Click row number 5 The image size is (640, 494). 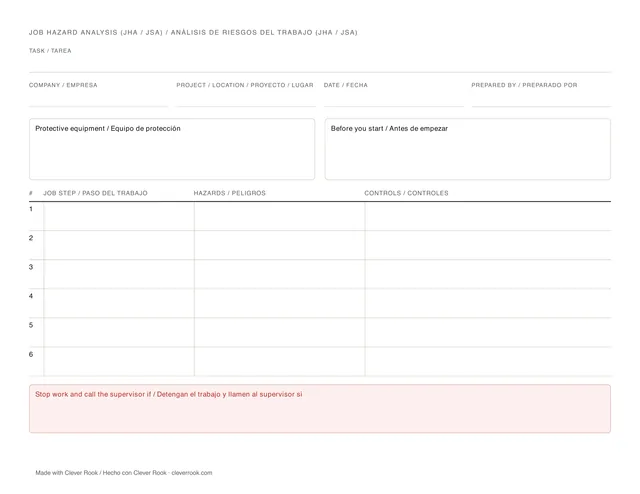coord(31,325)
